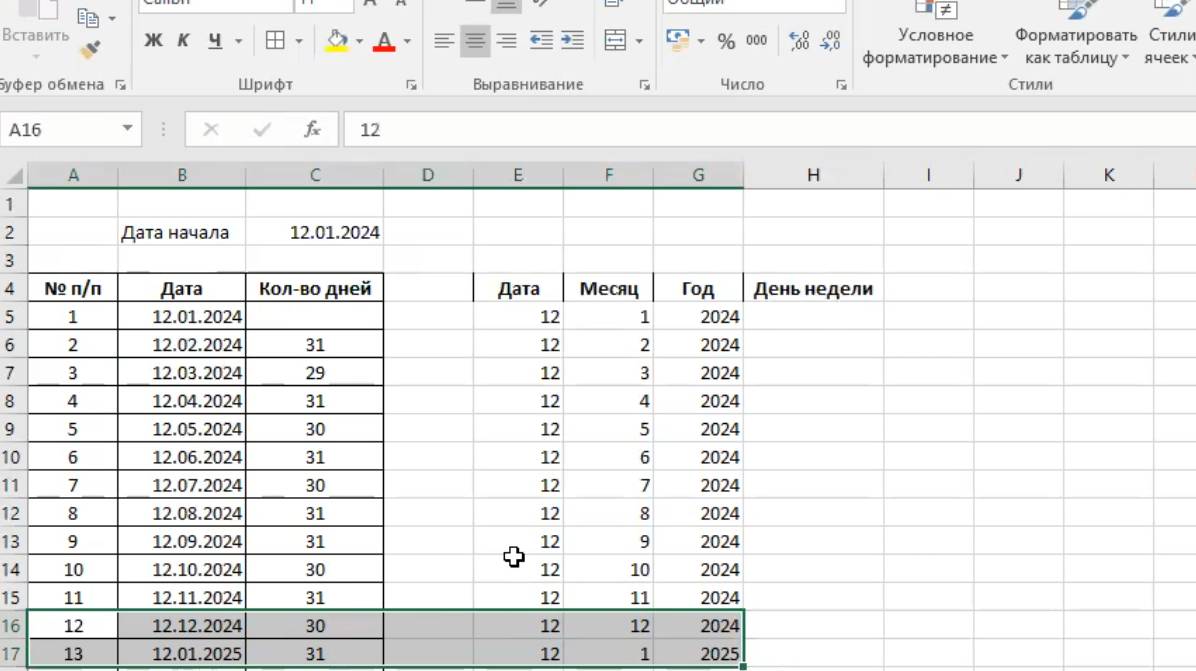1196x671 pixels.
Task: Select column D header
Action: (428, 175)
